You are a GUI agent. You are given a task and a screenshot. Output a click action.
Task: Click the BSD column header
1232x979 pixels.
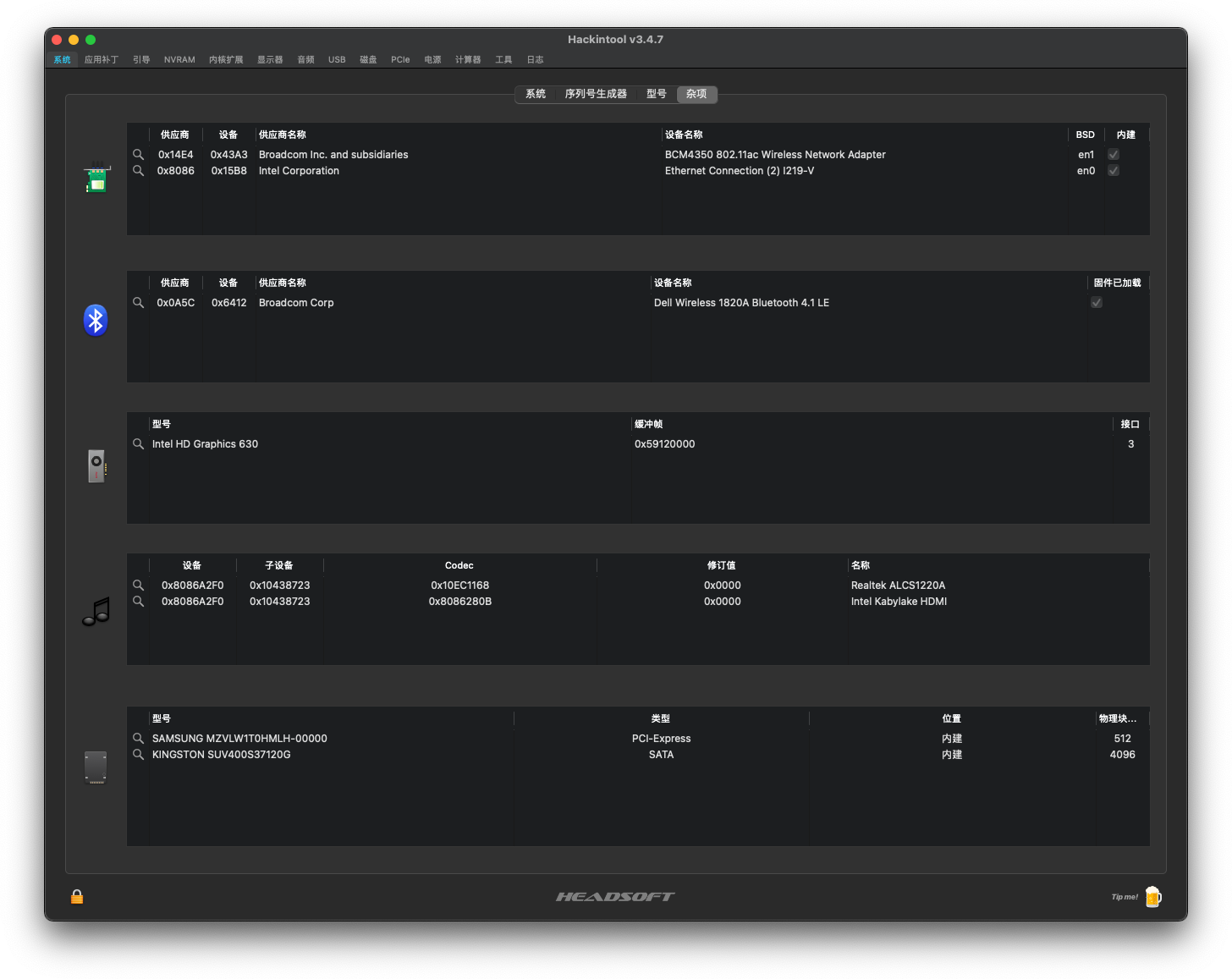[1086, 135]
